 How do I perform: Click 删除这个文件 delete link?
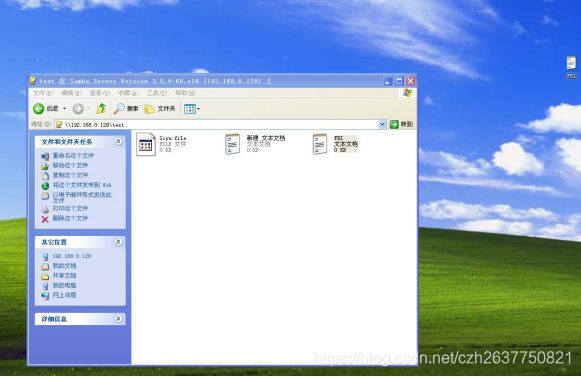[x=70, y=218]
